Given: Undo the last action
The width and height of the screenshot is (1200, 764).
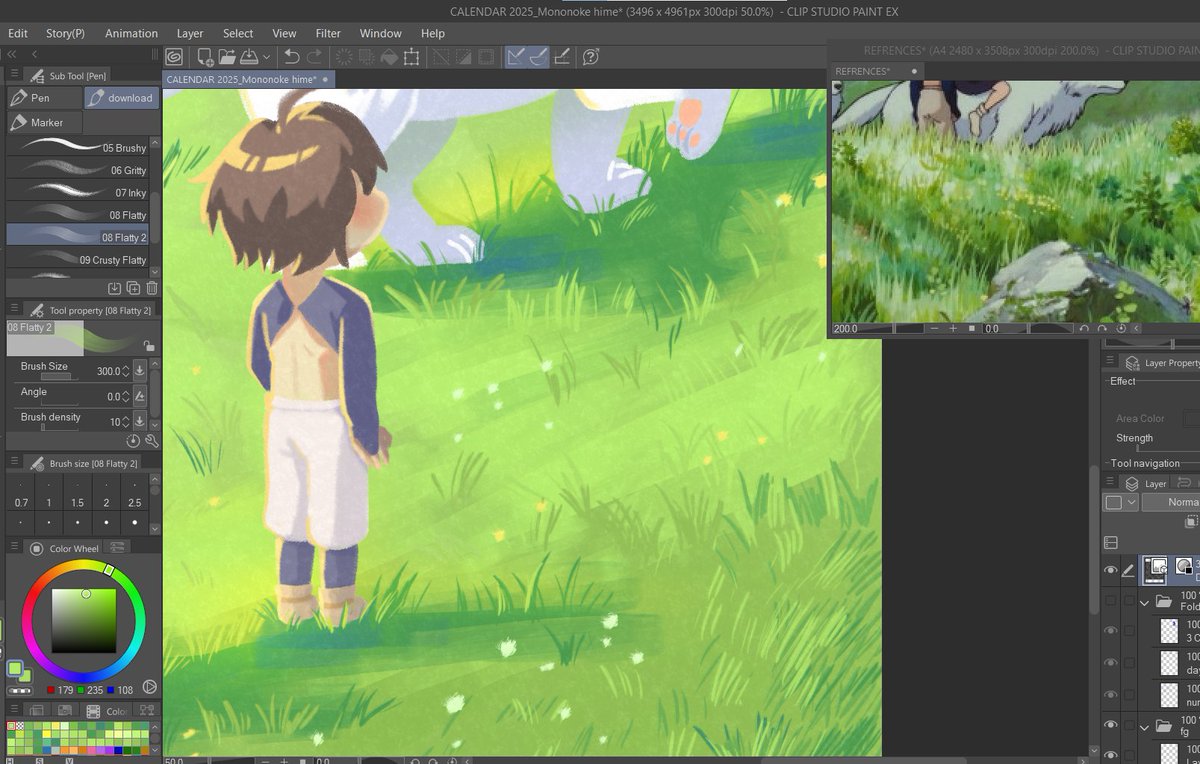Looking at the screenshot, I should click(291, 57).
